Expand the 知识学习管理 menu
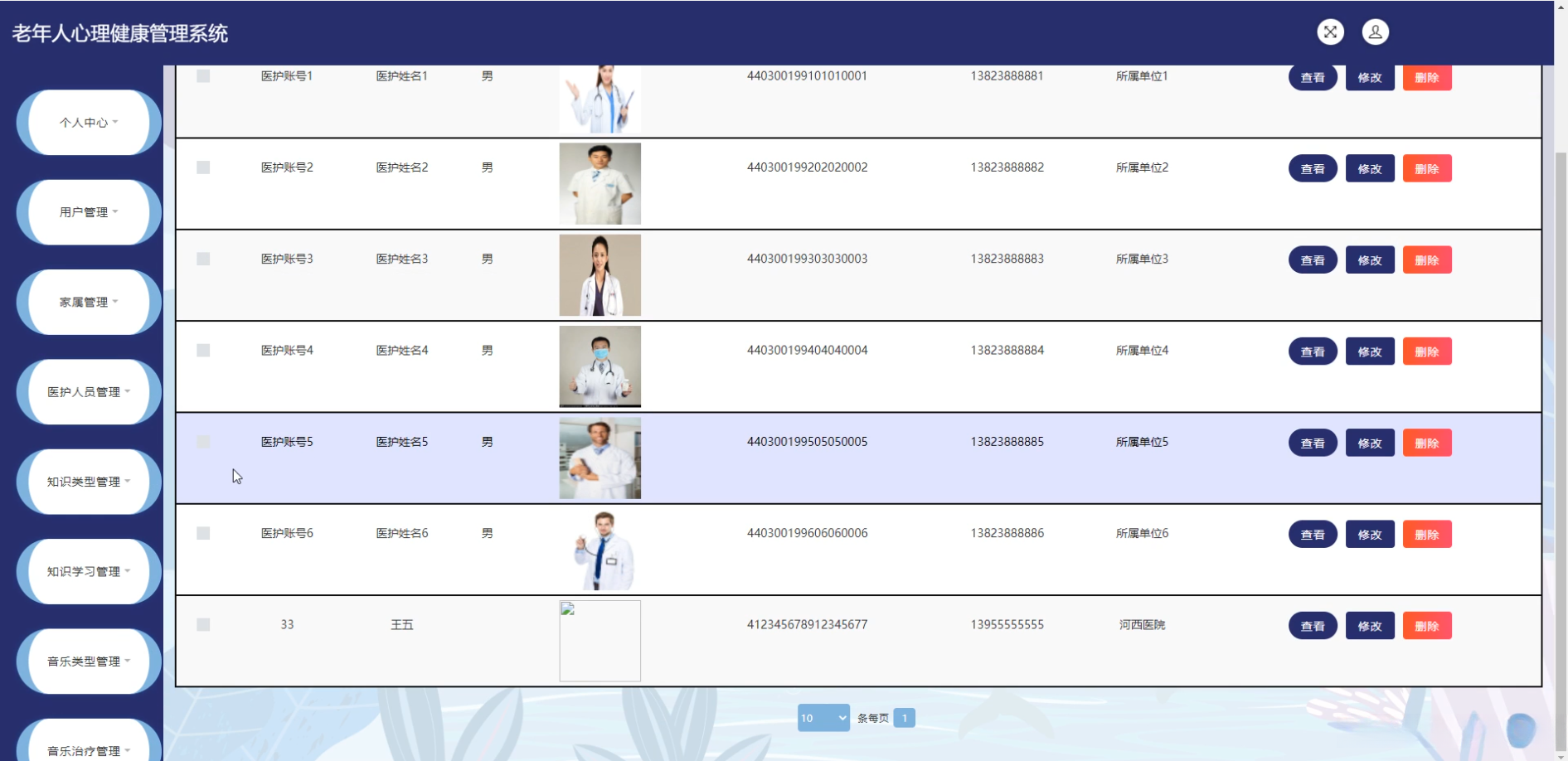 click(89, 571)
